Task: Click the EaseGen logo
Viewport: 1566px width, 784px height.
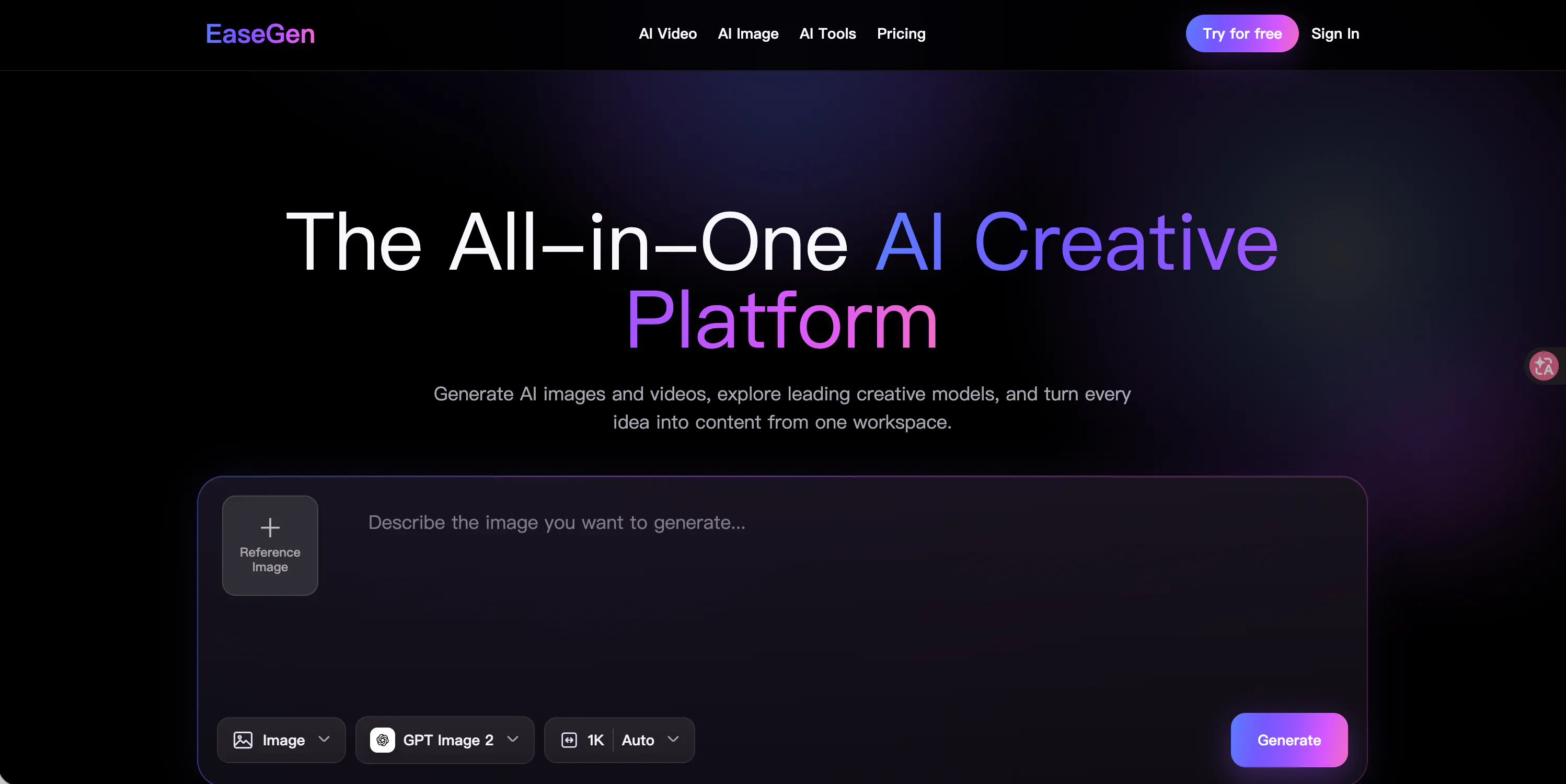Action: tap(260, 34)
